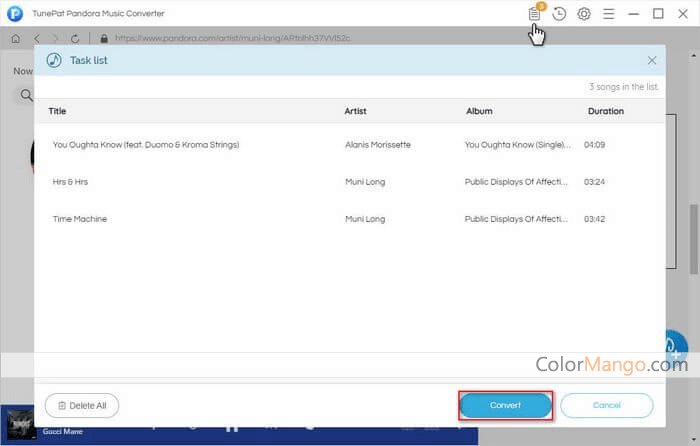Close the Task list dialog
The width and height of the screenshot is (700, 446).
click(x=652, y=60)
